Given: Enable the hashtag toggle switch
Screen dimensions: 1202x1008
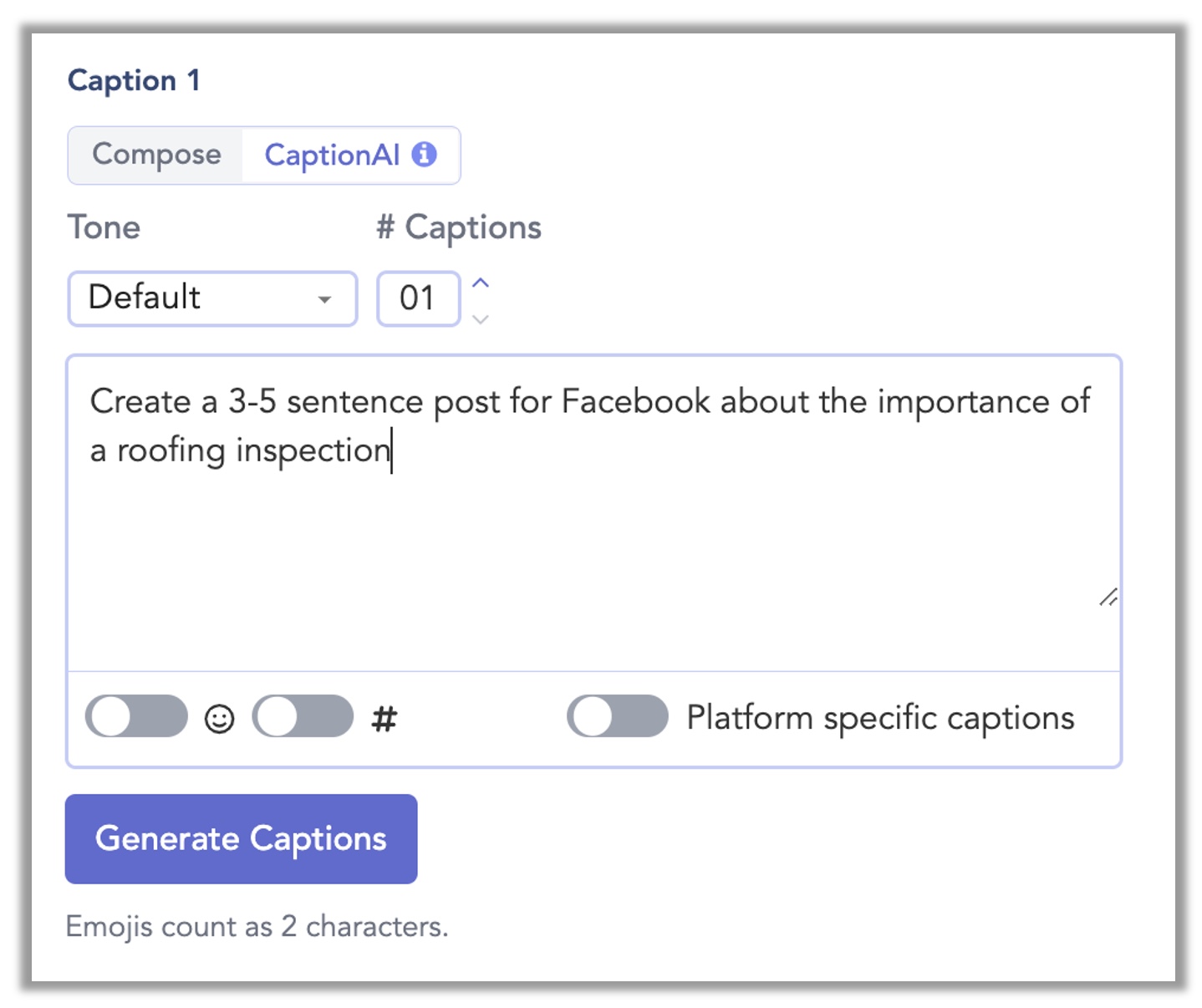Looking at the screenshot, I should [303, 716].
